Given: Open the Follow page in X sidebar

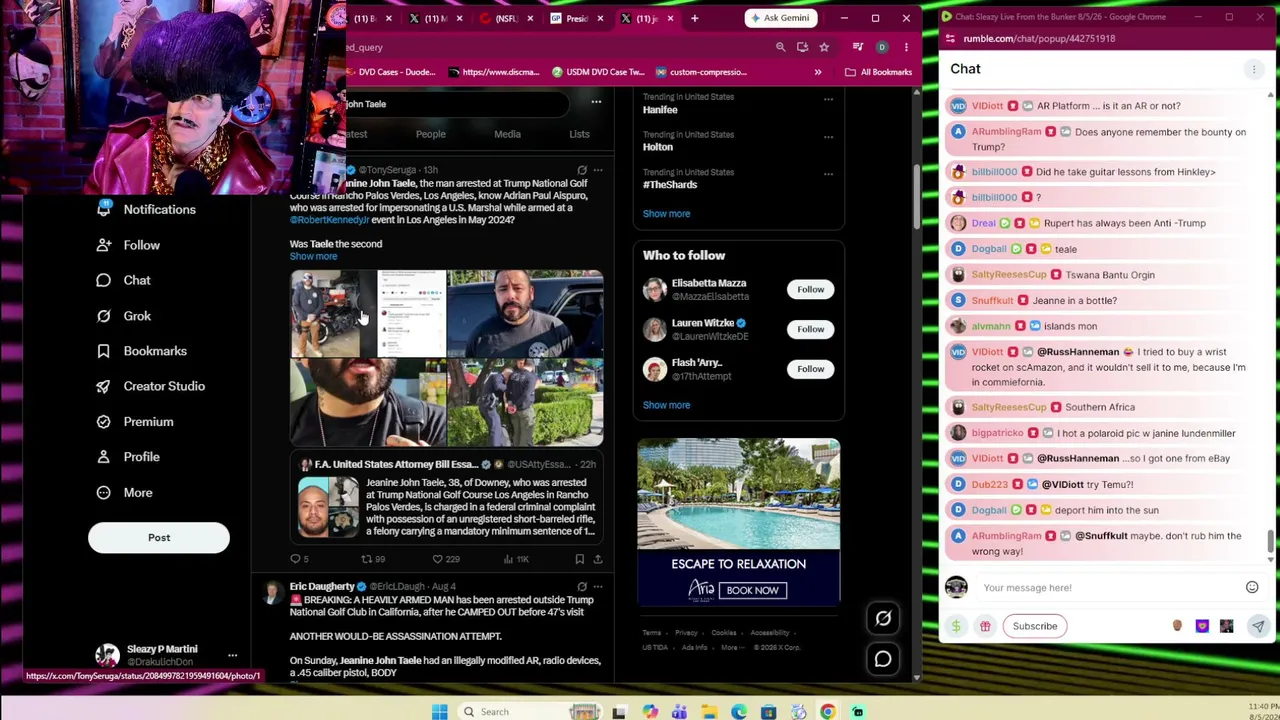Looking at the screenshot, I should (x=128, y=245).
